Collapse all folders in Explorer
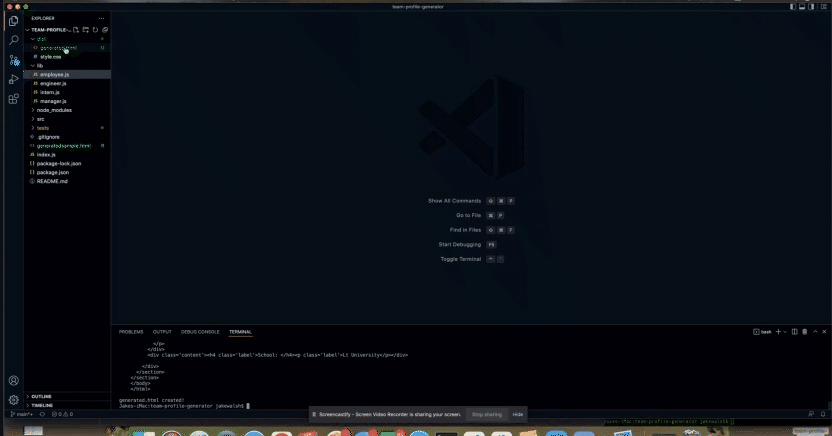 point(105,30)
